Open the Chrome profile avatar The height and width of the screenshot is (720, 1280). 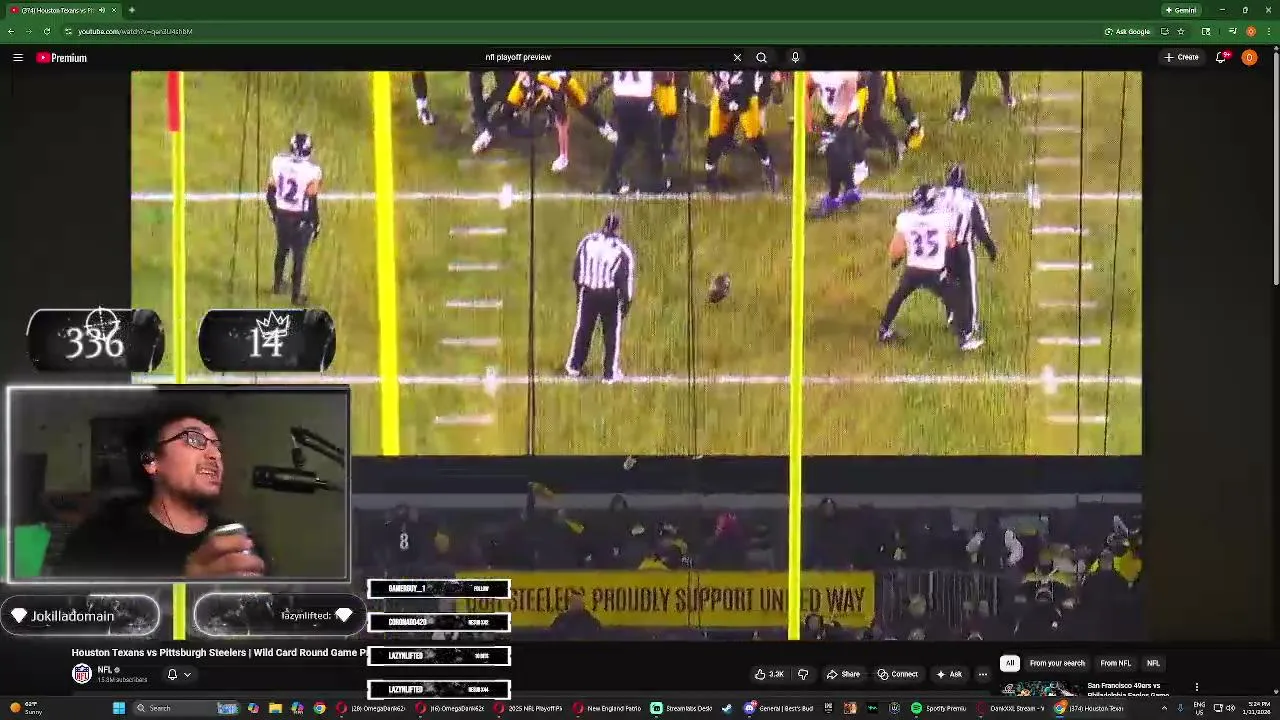click(1251, 31)
